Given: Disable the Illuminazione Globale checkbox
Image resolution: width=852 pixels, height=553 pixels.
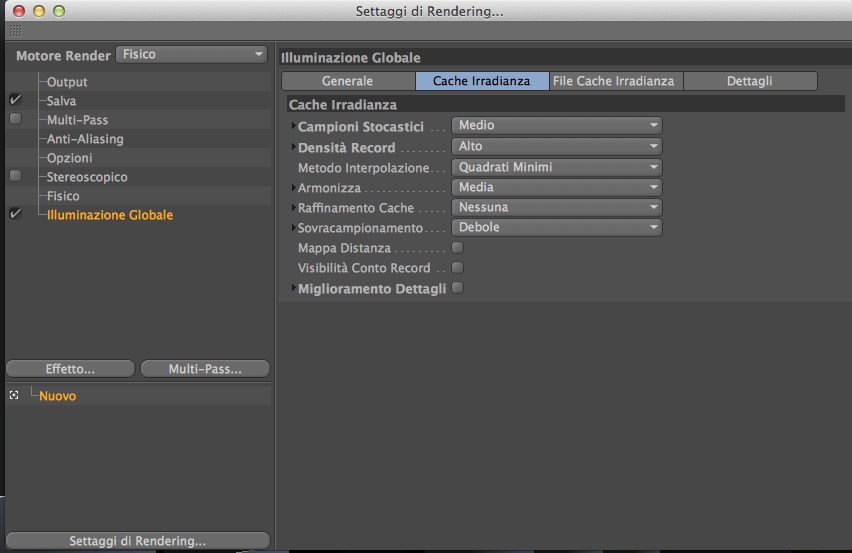Looking at the screenshot, I should point(15,214).
